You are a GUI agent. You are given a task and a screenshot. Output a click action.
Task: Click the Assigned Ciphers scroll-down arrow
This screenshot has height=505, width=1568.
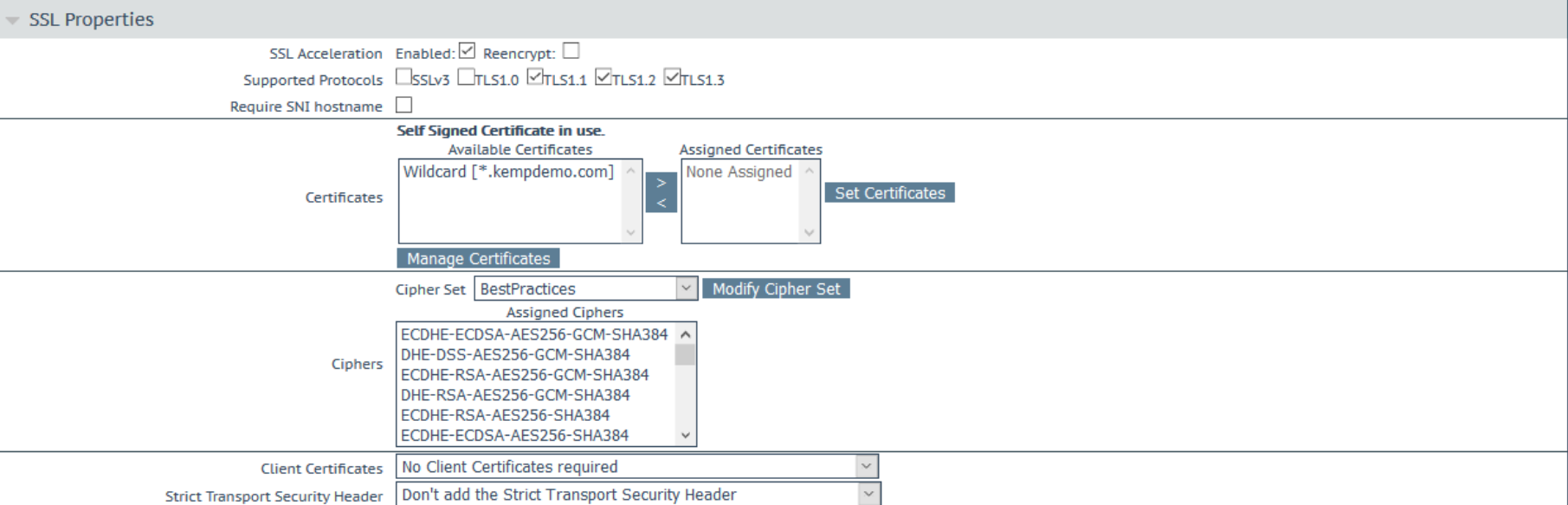pos(686,436)
